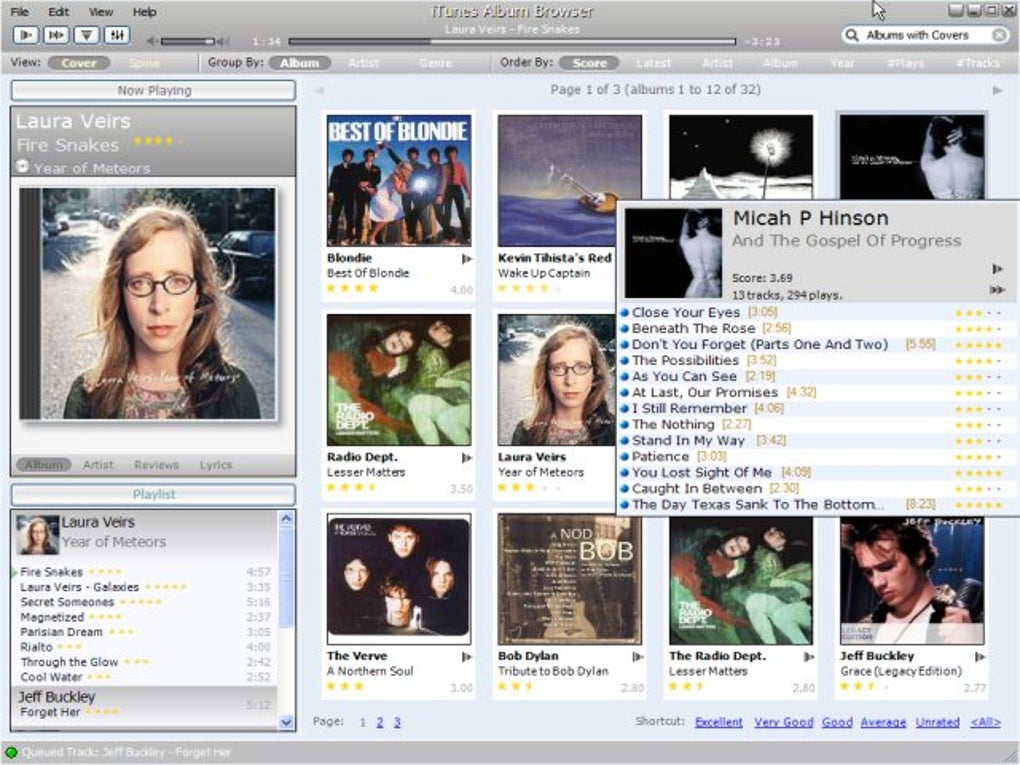Click bullet icon beside Close Your Eyes
Viewport: 1020px width, 765px height.
[x=624, y=312]
